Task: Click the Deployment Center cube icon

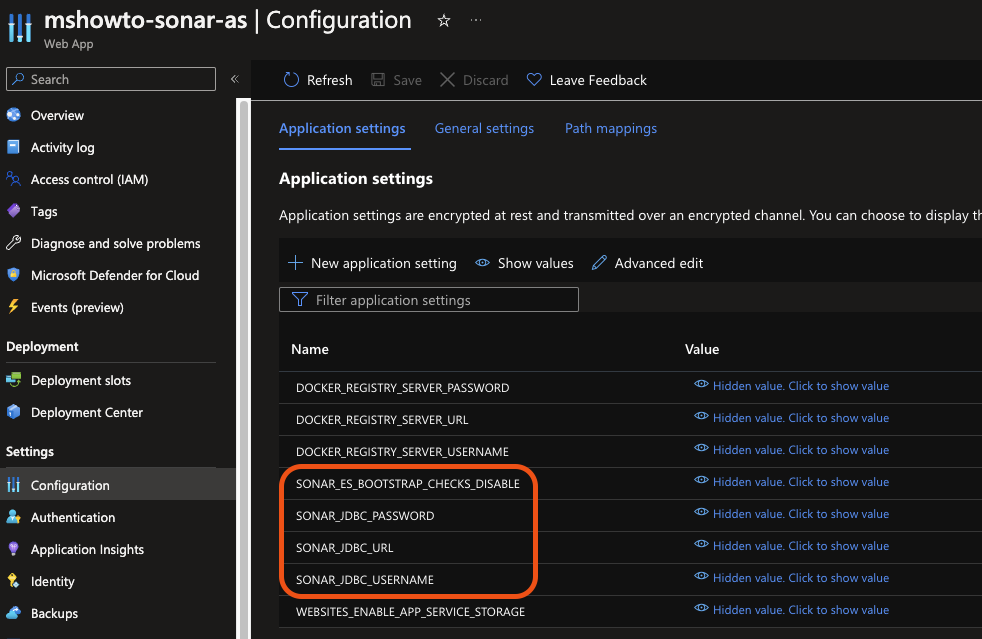Action: click(x=14, y=412)
